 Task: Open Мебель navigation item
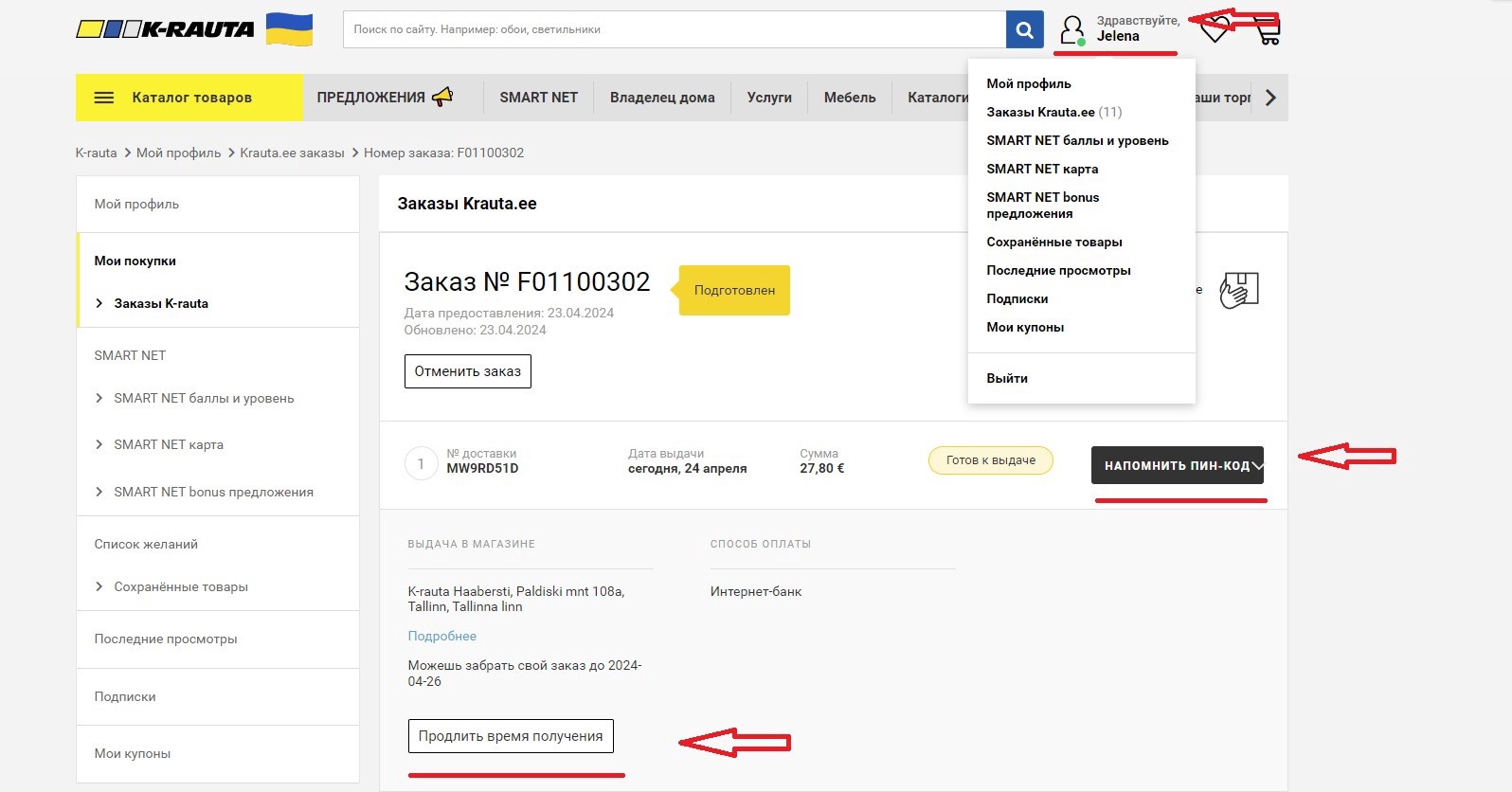coord(850,98)
